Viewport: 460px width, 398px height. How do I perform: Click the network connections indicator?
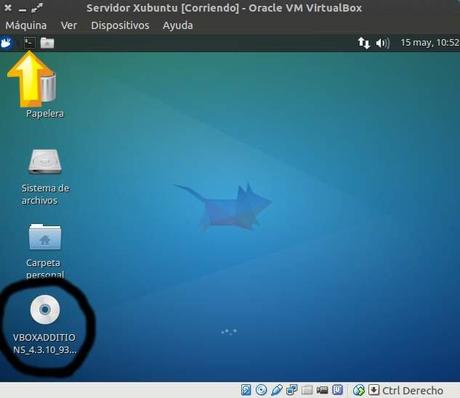tap(363, 43)
